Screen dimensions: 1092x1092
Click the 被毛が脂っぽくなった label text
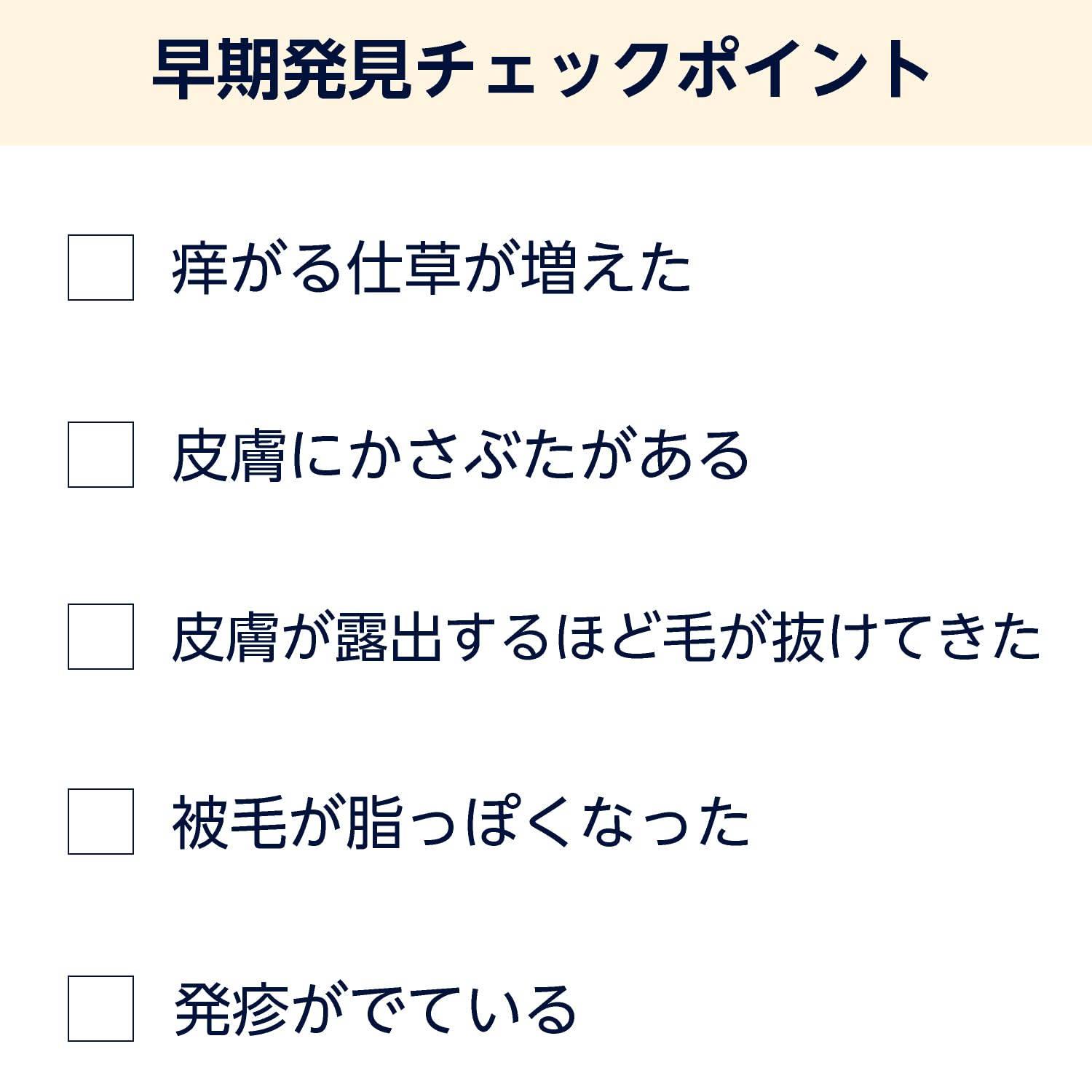(460, 822)
